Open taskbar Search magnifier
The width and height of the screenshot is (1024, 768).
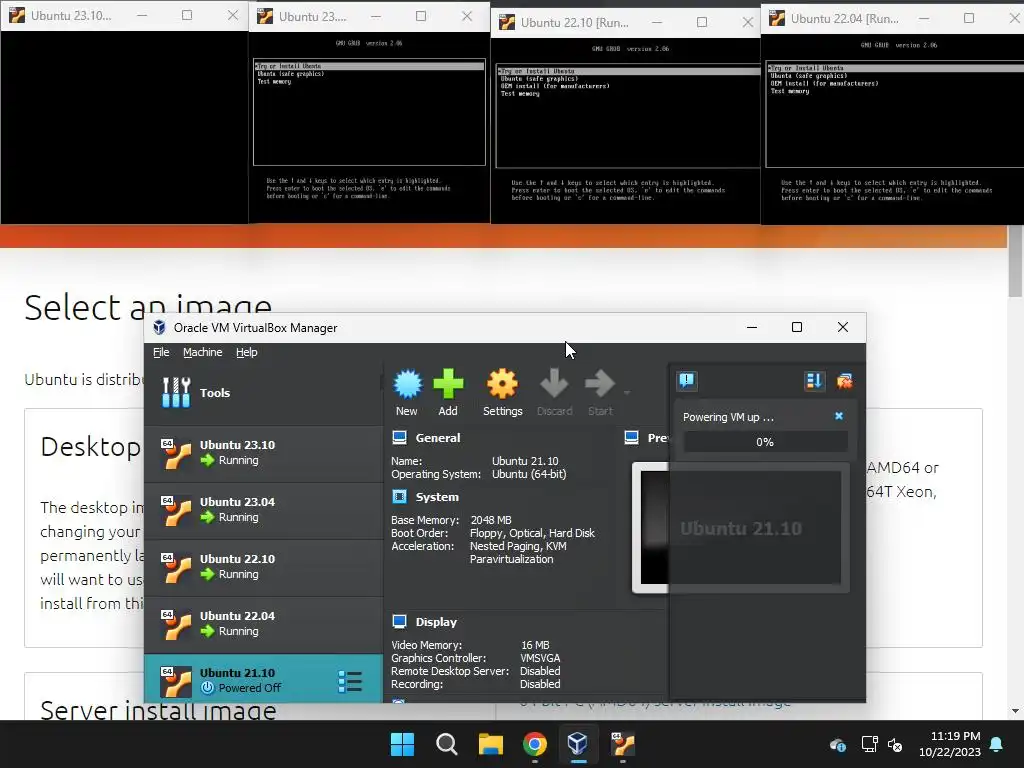pos(447,744)
